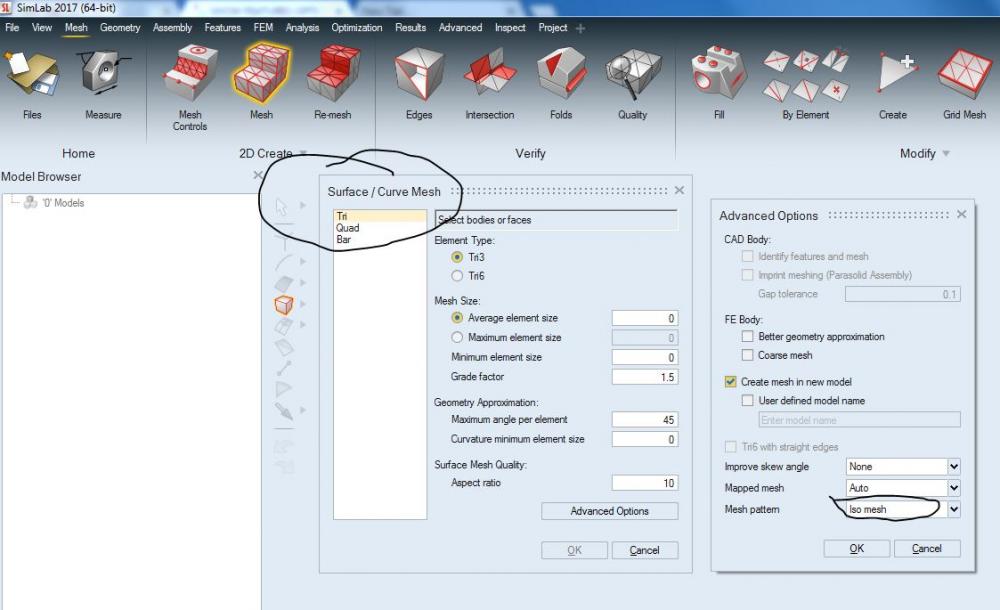Switch to the Assembly tab

point(172,27)
